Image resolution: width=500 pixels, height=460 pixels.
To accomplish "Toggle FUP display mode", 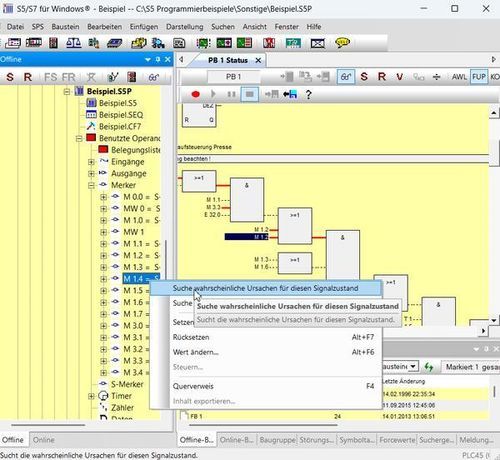I will [x=479, y=77].
